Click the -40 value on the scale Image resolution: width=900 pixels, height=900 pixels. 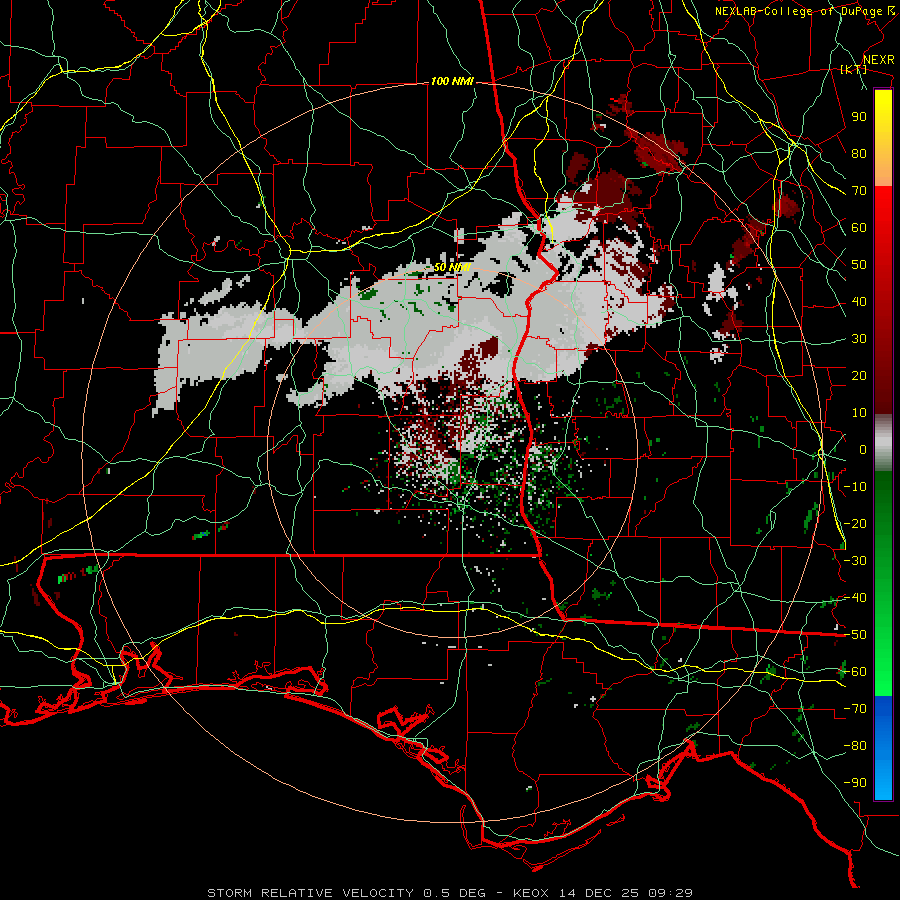(855, 598)
